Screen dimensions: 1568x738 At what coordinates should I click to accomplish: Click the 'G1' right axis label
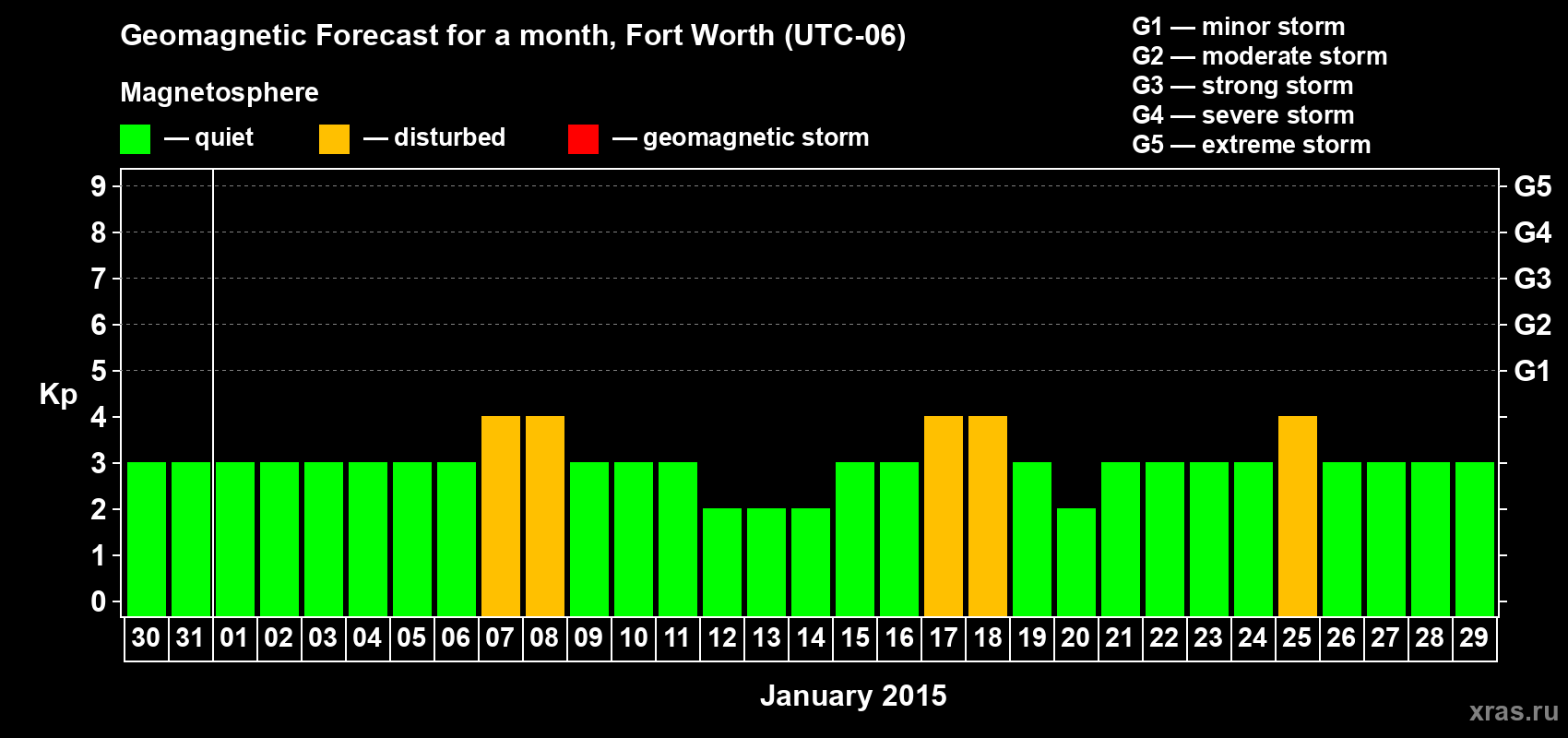click(1533, 371)
